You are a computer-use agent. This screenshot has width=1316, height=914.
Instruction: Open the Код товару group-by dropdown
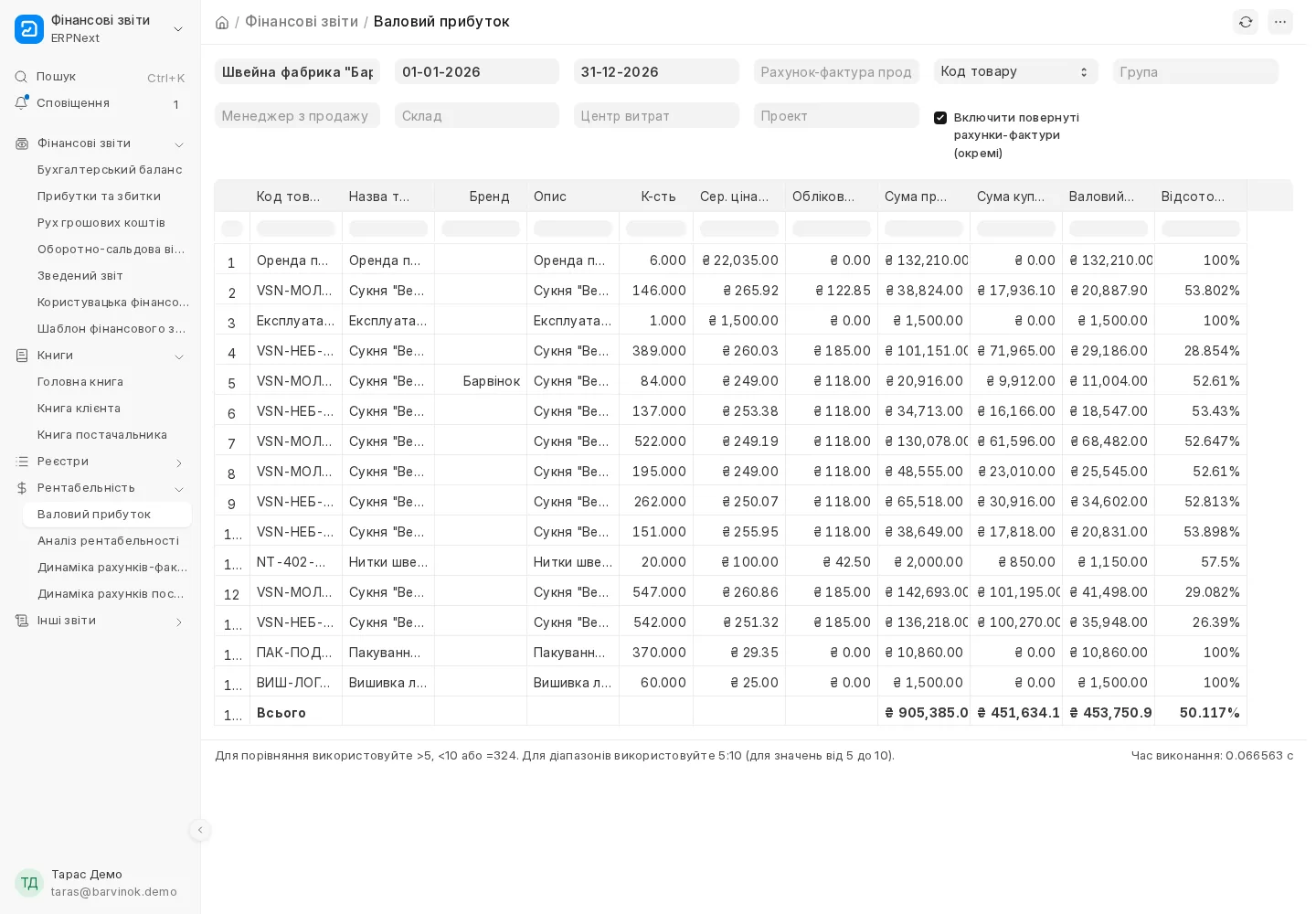pyautogui.click(x=1015, y=71)
